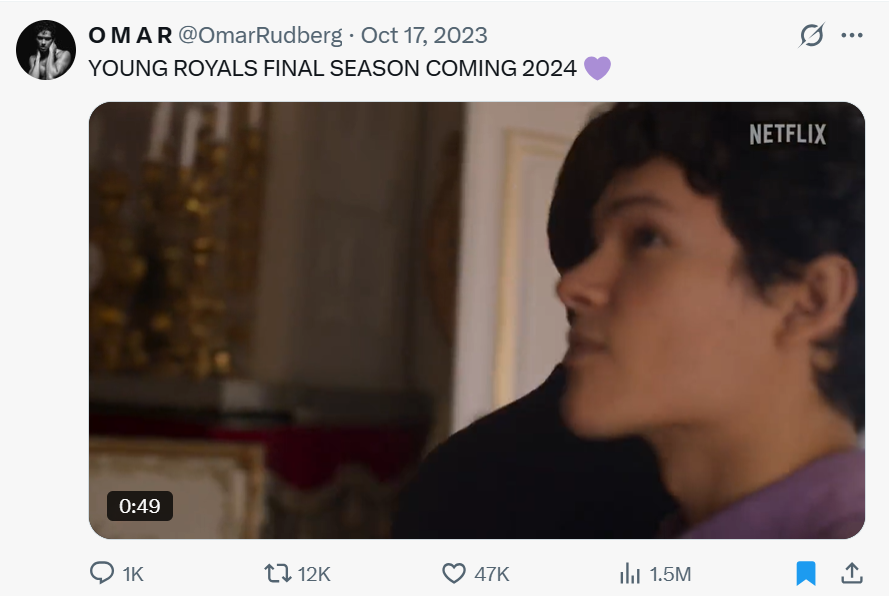Click the 1.5M views count
The height and width of the screenshot is (596, 889).
(670, 574)
